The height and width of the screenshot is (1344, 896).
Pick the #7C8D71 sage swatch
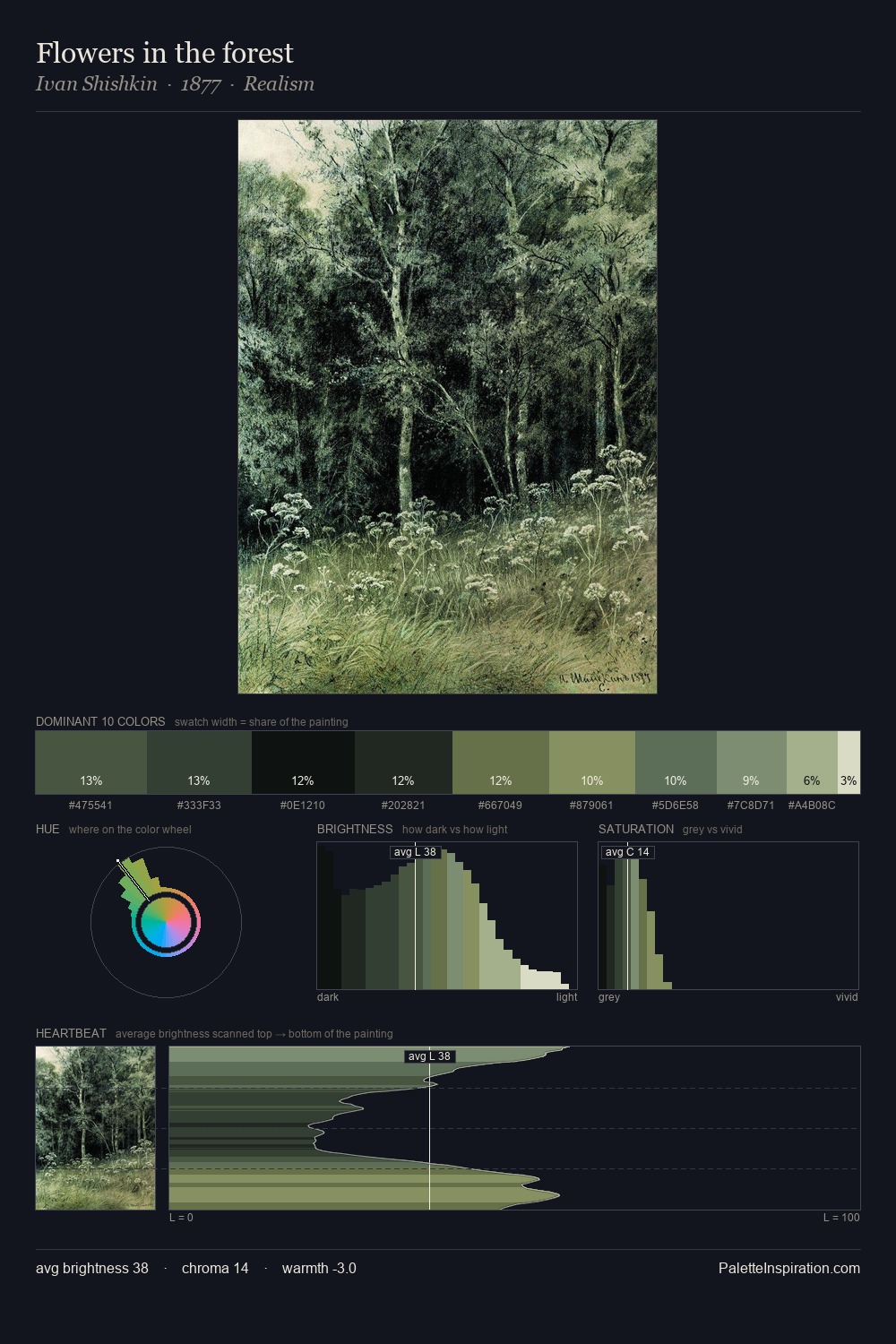[x=752, y=762]
